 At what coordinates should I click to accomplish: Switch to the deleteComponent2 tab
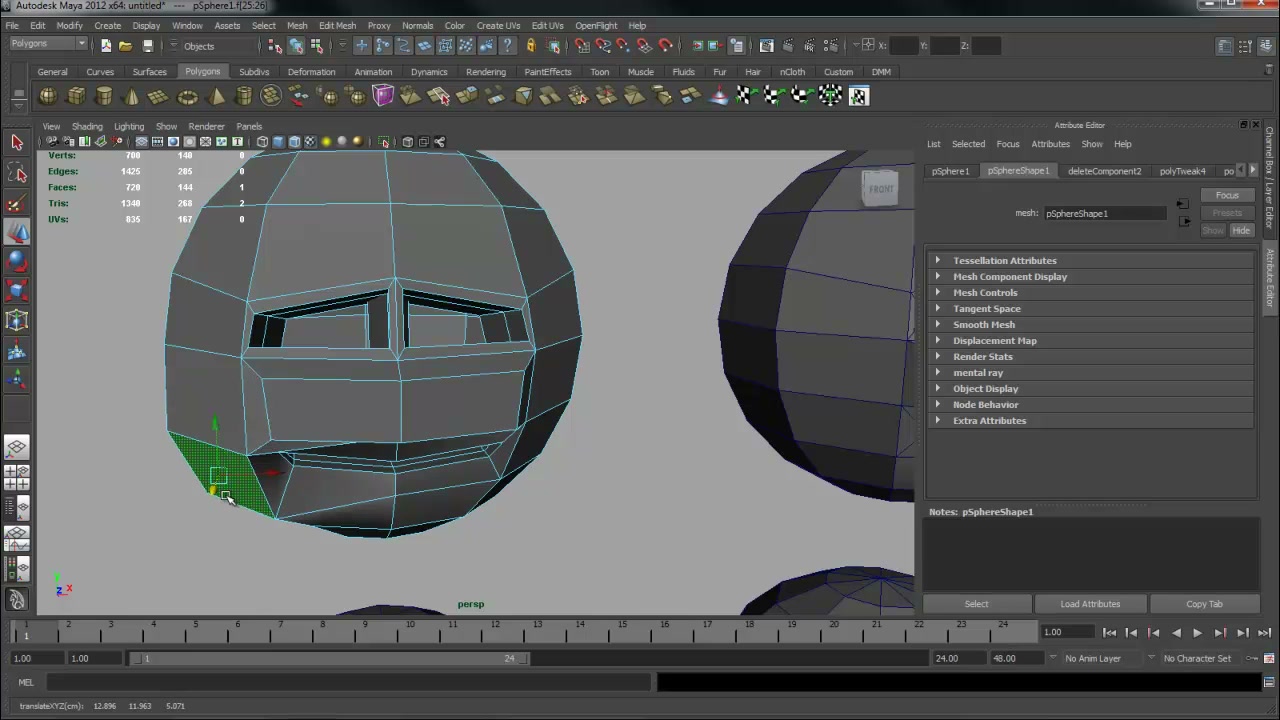click(1104, 171)
